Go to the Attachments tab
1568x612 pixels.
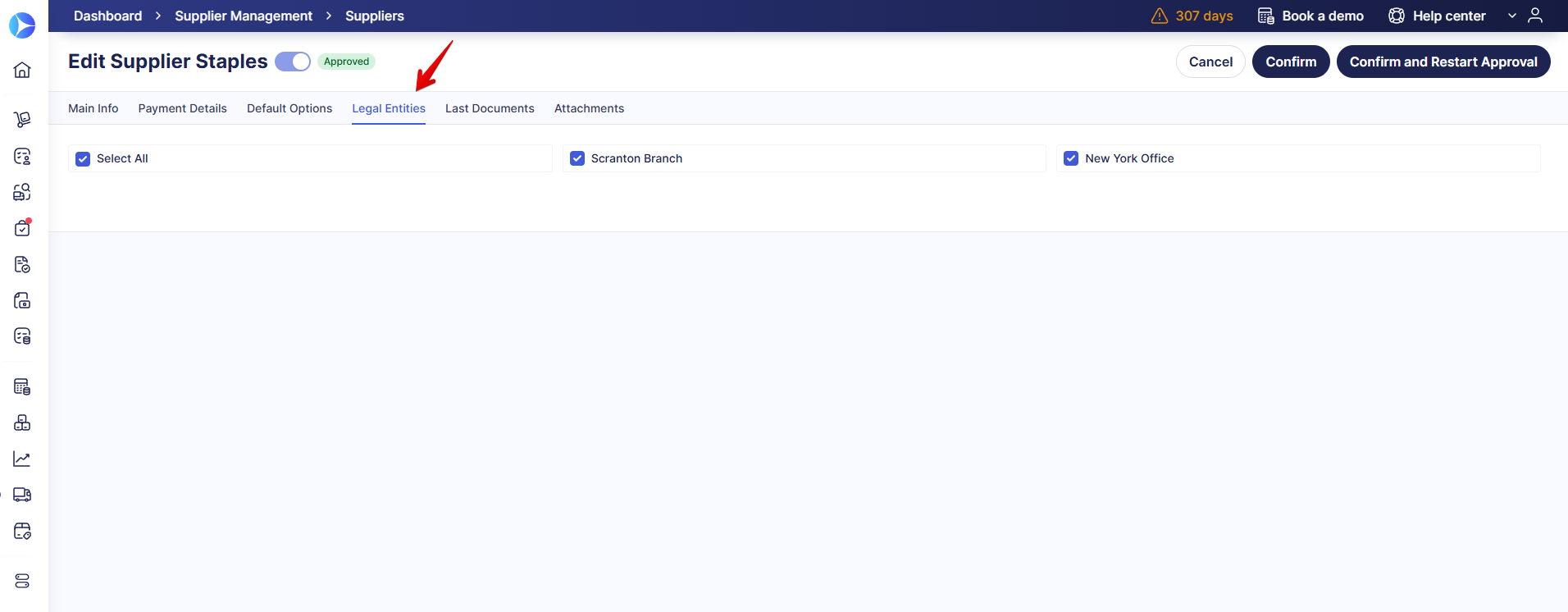pyautogui.click(x=589, y=108)
